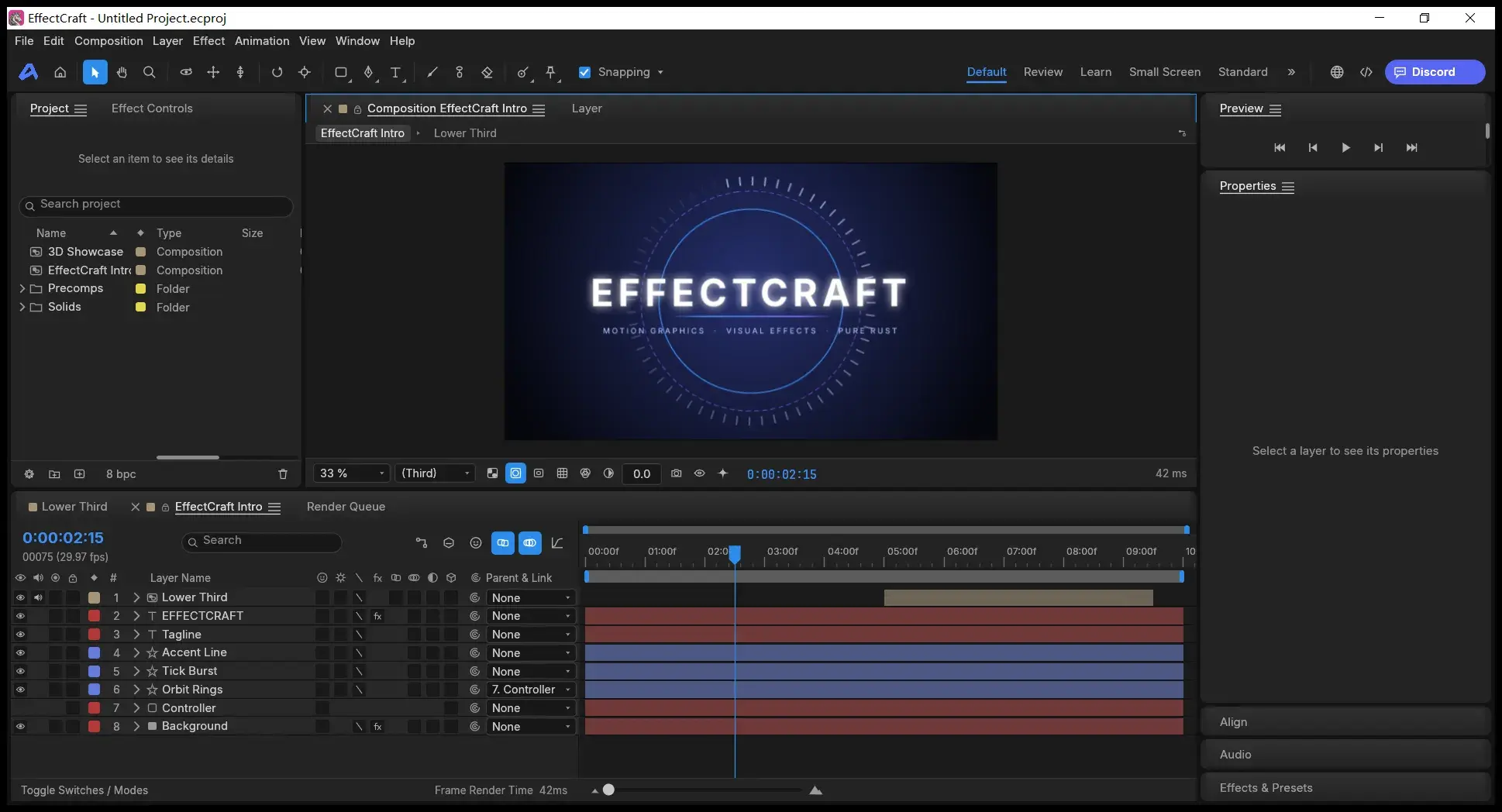
Task: Select the Zoom magnifier tool
Action: 150,72
